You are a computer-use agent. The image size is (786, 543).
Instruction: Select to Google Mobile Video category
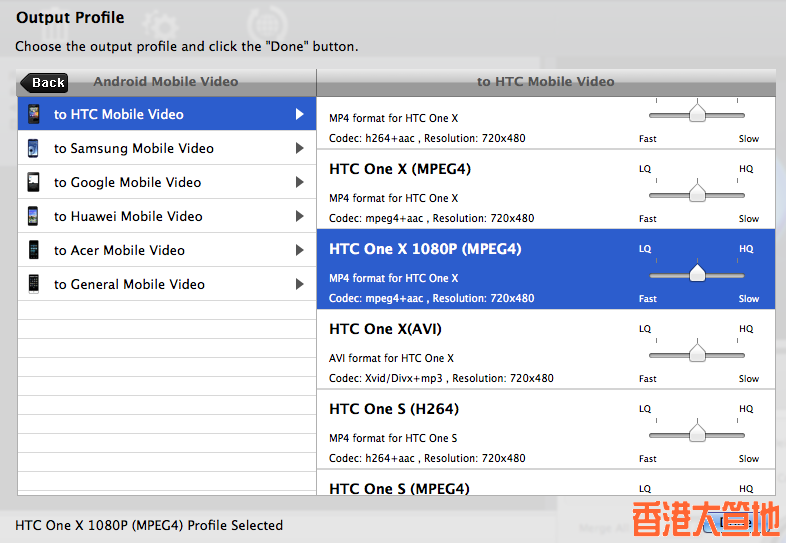coord(167,183)
